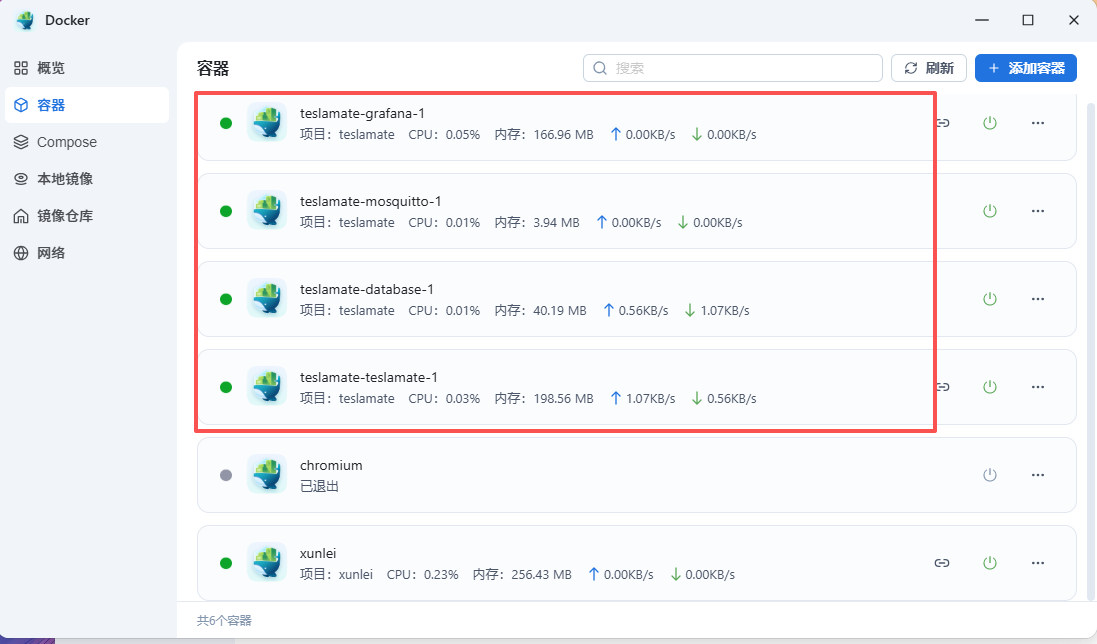Image resolution: width=1097 pixels, height=644 pixels.
Task: Toggle power for teslamate-mosquitto-1
Action: click(x=989, y=211)
